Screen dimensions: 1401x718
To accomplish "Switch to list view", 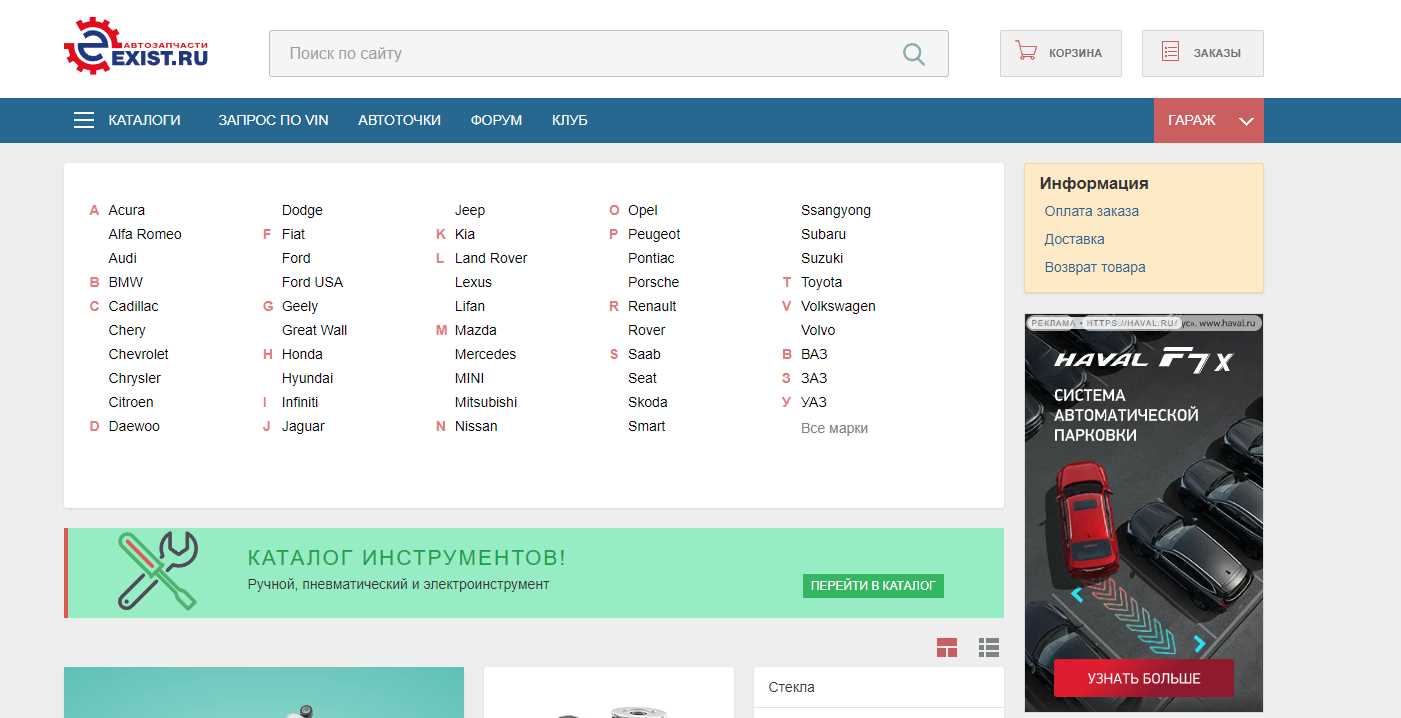I will point(989,648).
